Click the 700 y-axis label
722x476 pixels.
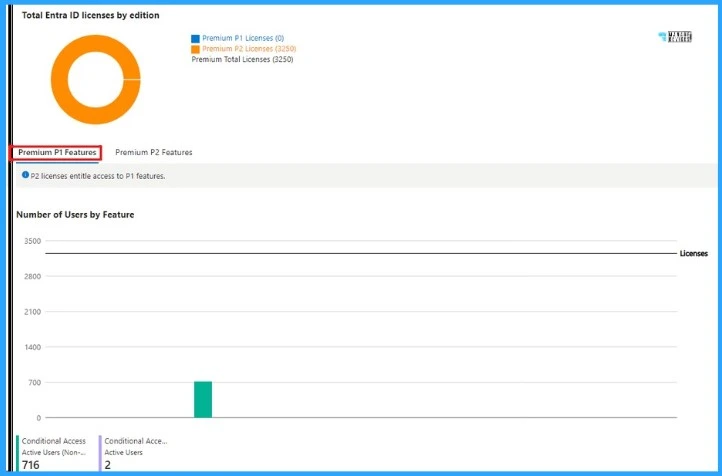tap(35, 383)
